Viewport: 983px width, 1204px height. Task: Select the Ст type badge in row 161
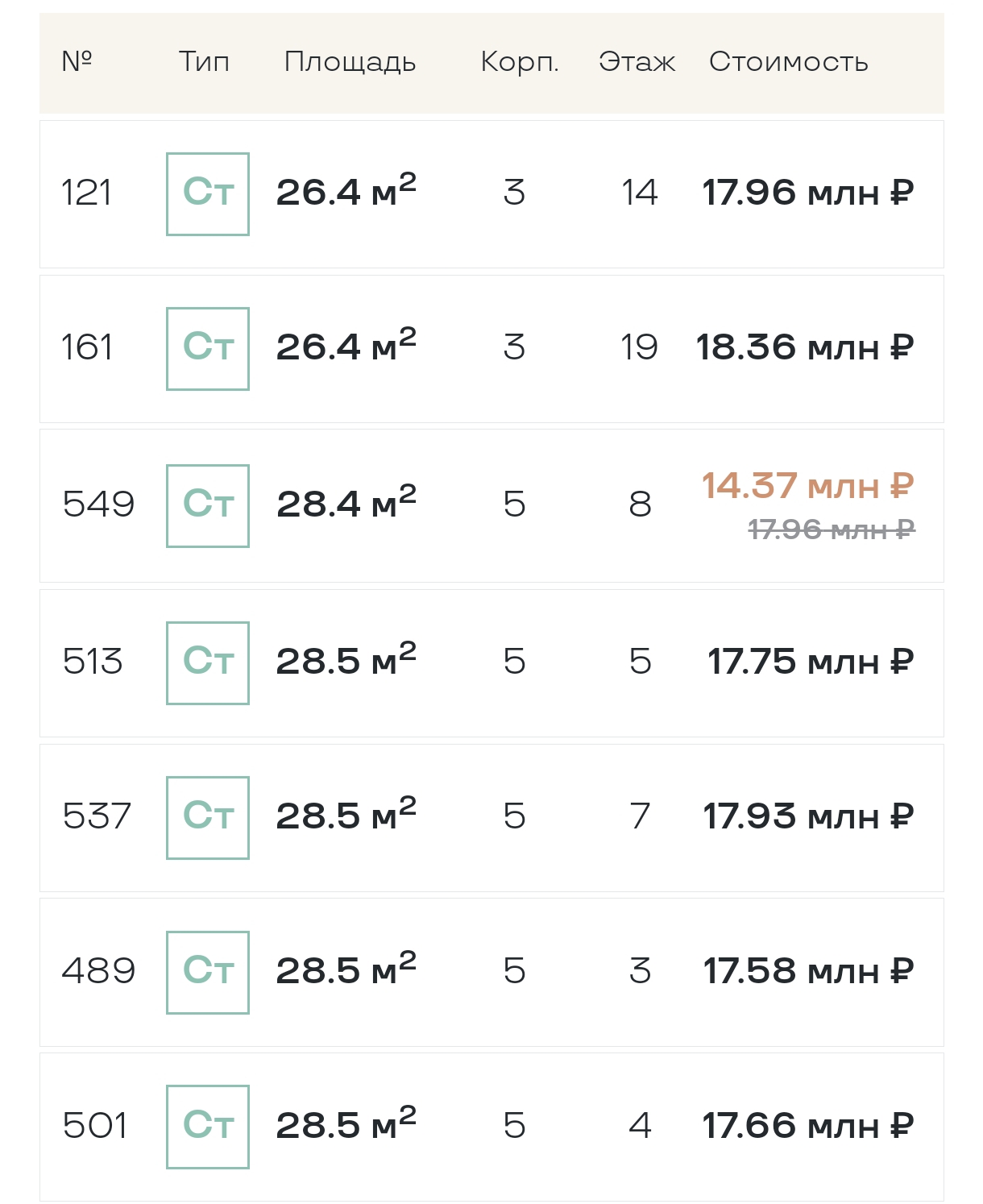pos(208,349)
